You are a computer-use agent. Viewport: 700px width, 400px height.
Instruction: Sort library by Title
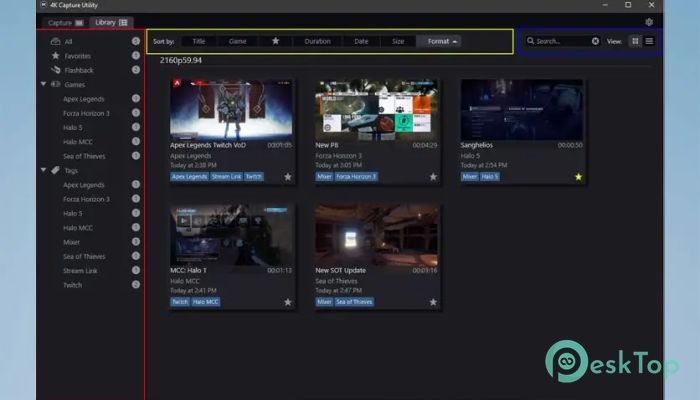point(199,41)
